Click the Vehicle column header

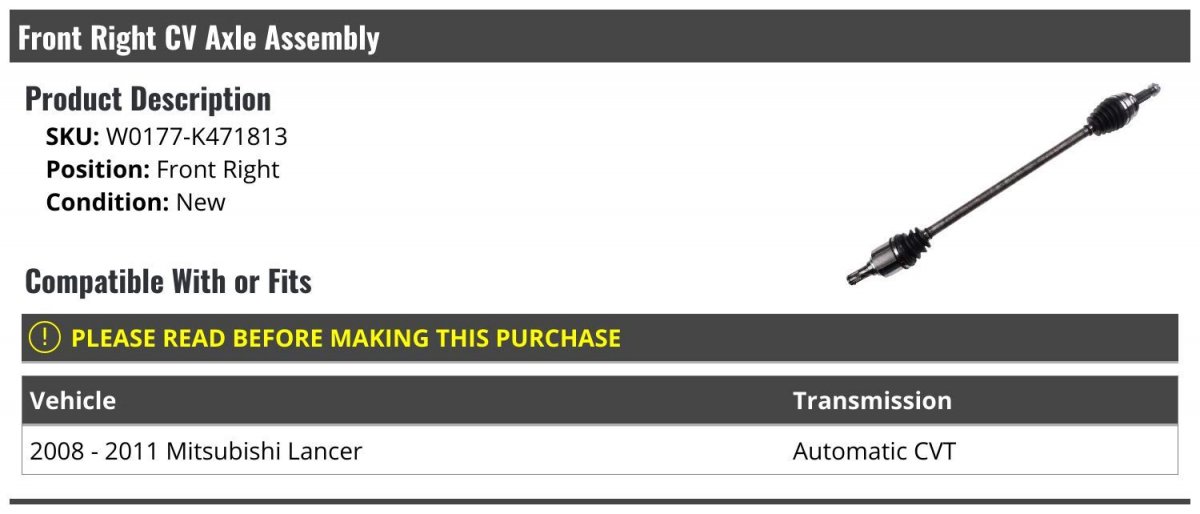73,401
